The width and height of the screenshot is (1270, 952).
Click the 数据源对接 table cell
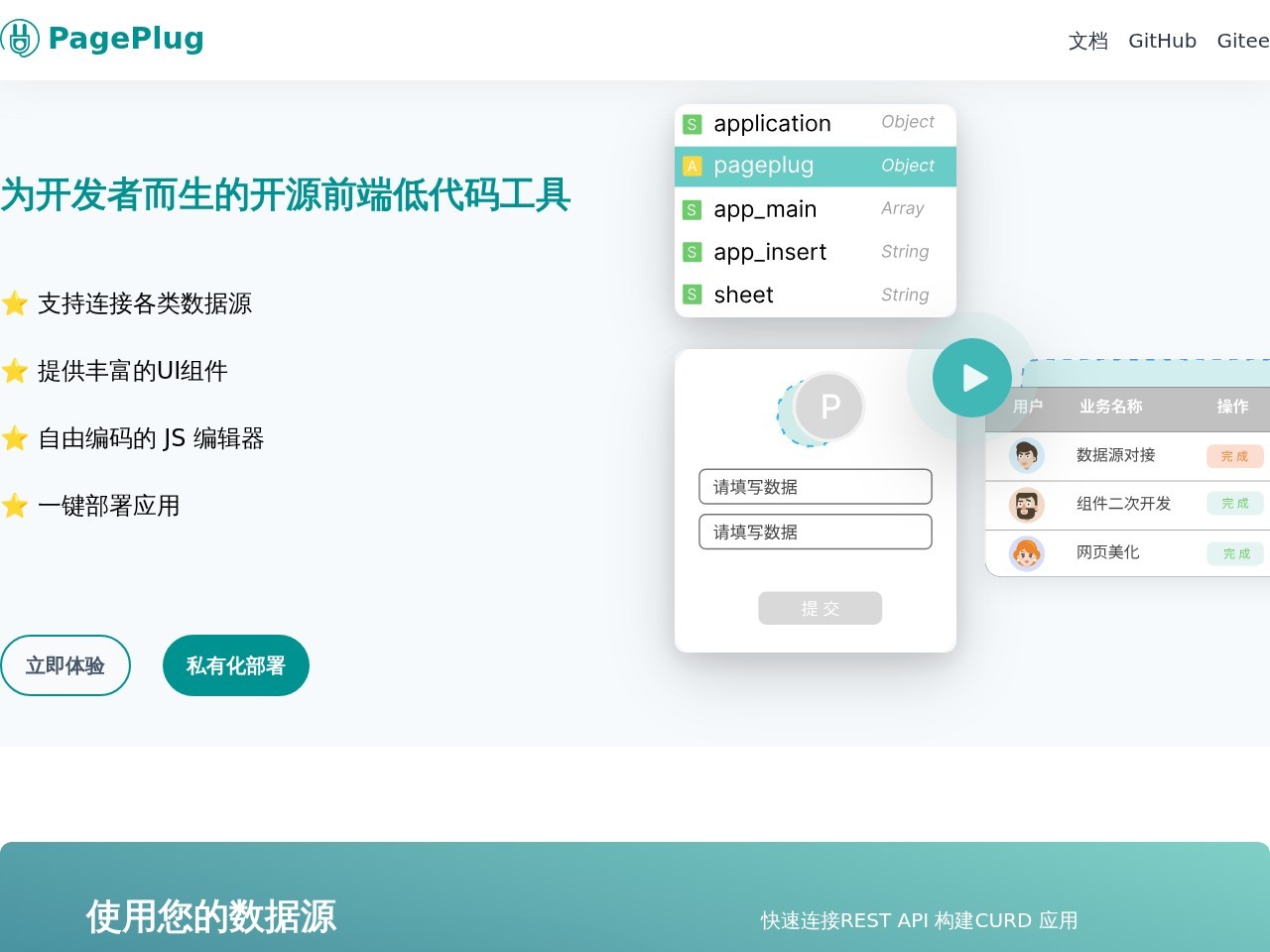pyautogui.click(x=1116, y=455)
